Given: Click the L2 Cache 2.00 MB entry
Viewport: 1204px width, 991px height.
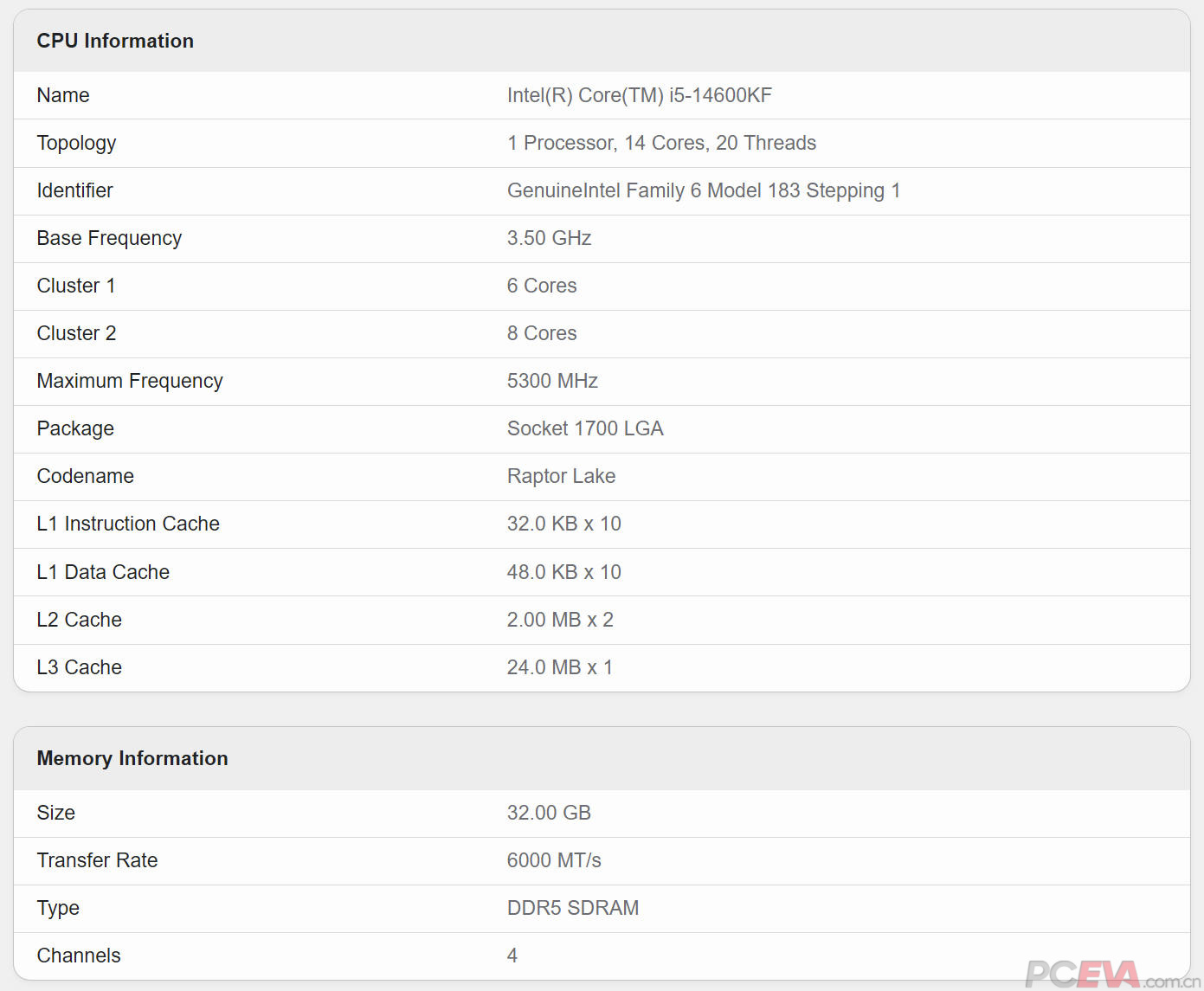Looking at the screenshot, I should [x=561, y=620].
